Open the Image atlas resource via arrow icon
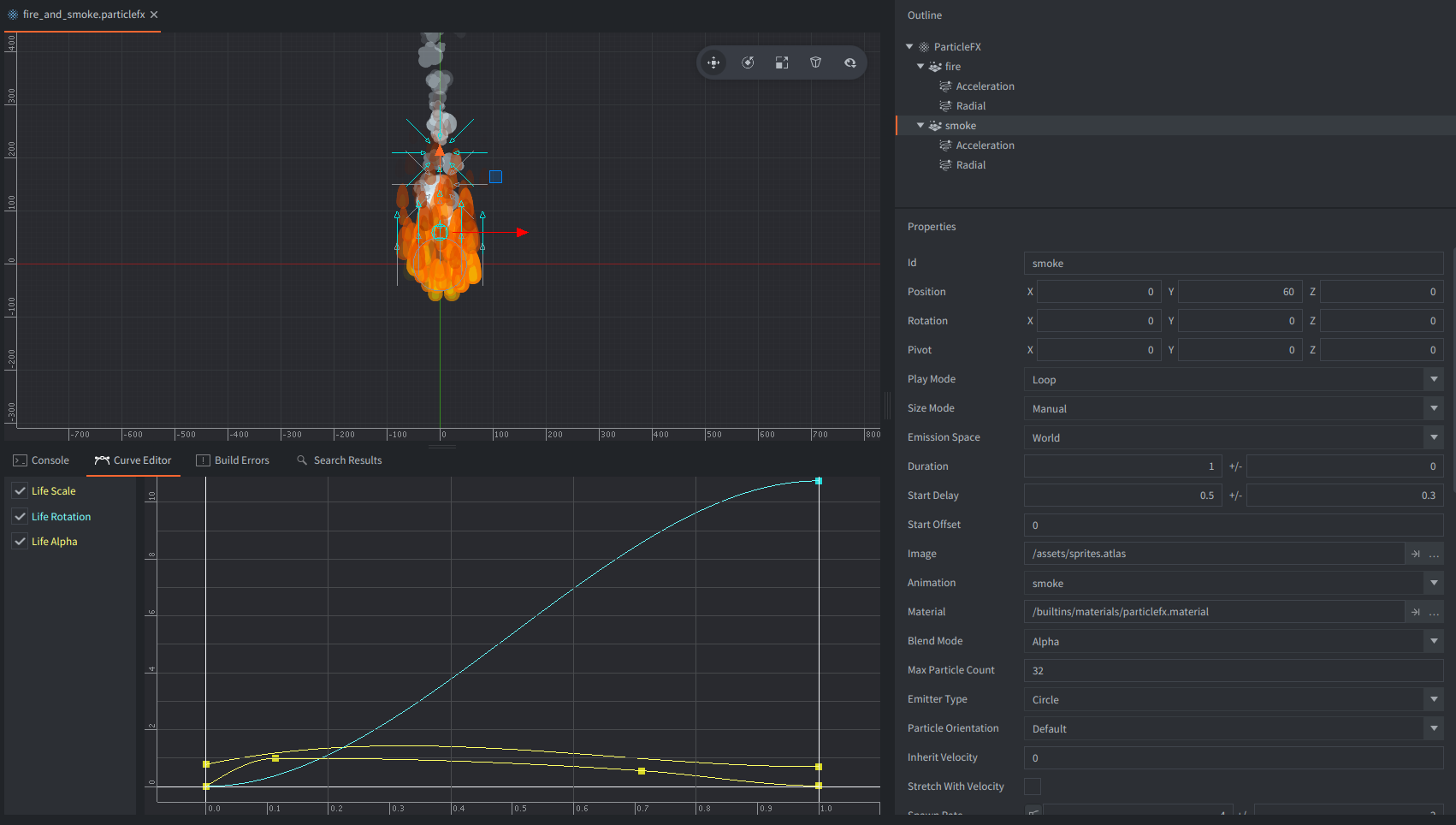This screenshot has width=1456, height=825. point(1415,554)
